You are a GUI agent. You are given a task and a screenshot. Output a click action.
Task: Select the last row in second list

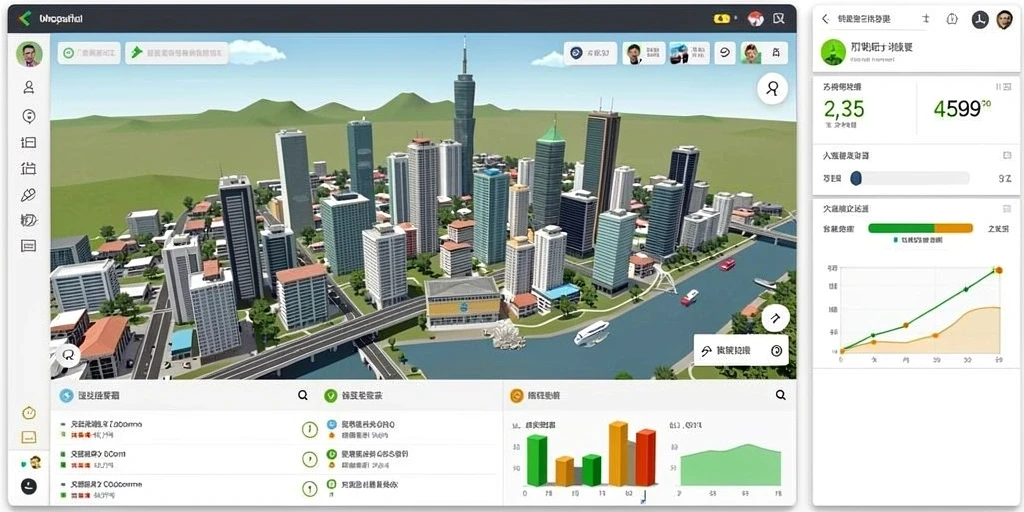(x=410, y=488)
